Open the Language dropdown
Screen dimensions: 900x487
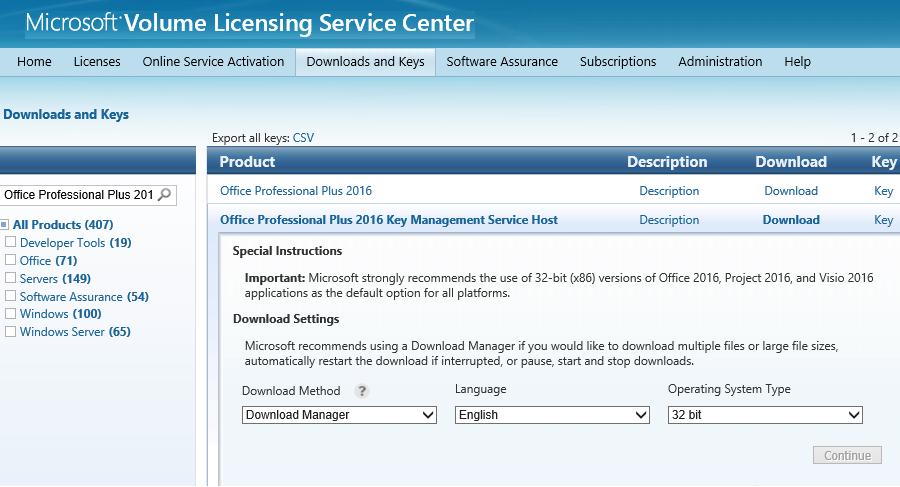[x=552, y=415]
